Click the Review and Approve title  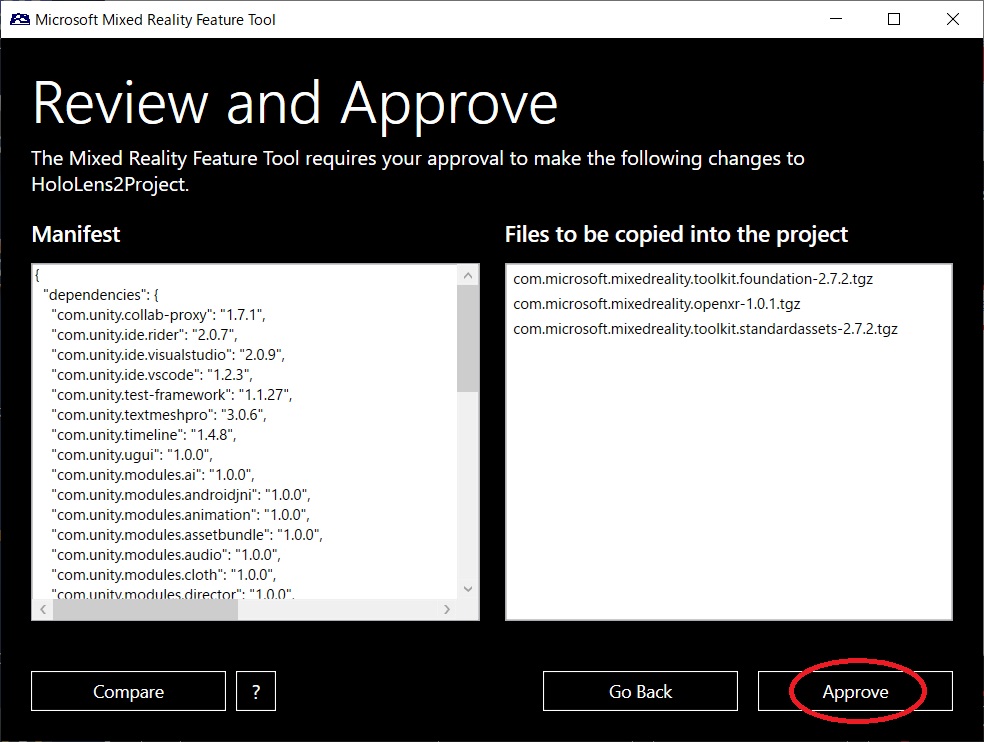click(295, 104)
